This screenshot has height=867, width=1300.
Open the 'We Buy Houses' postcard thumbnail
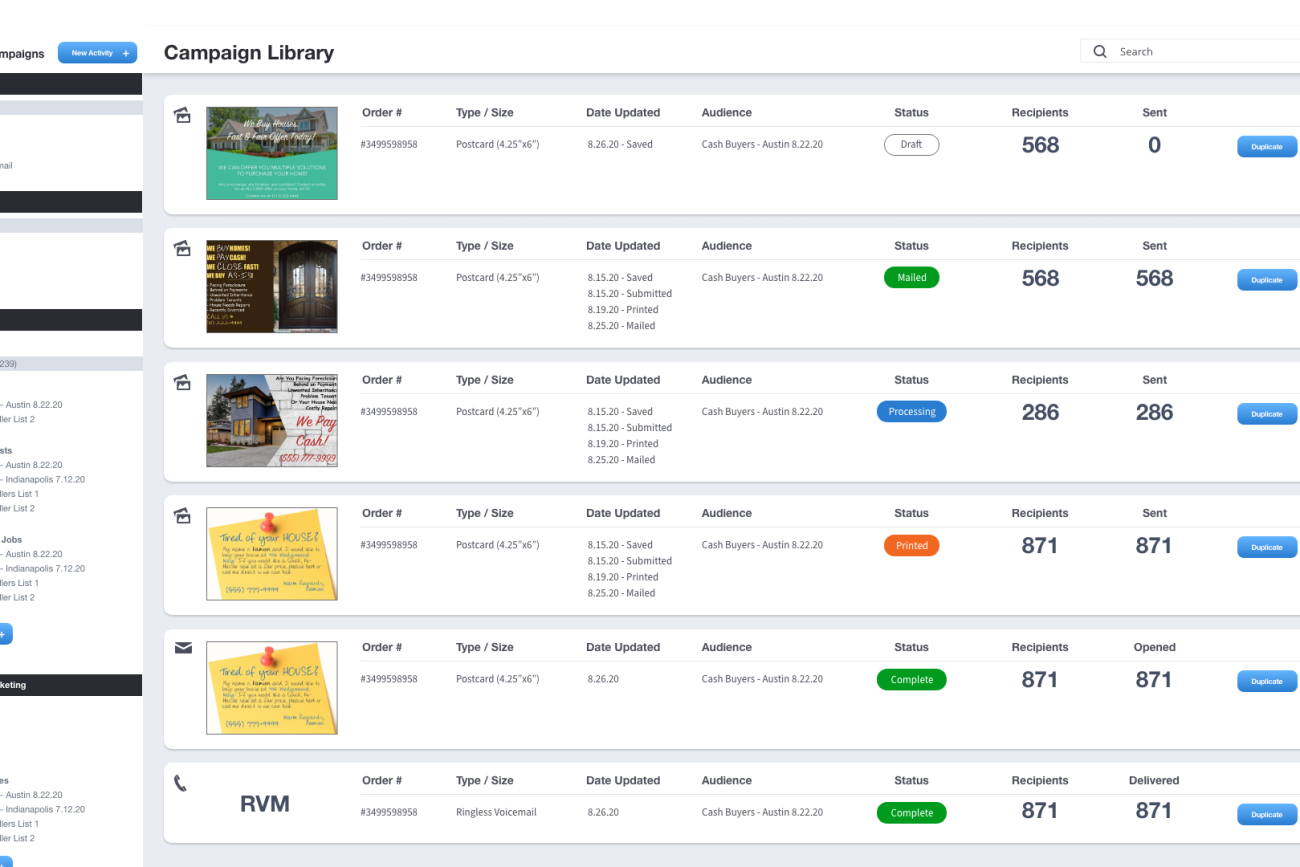(x=272, y=153)
